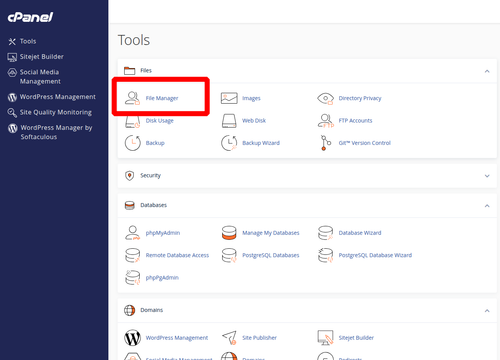The image size is (500, 360).
Task: Click the WordPress Management icon under Domains
Action: [132, 338]
